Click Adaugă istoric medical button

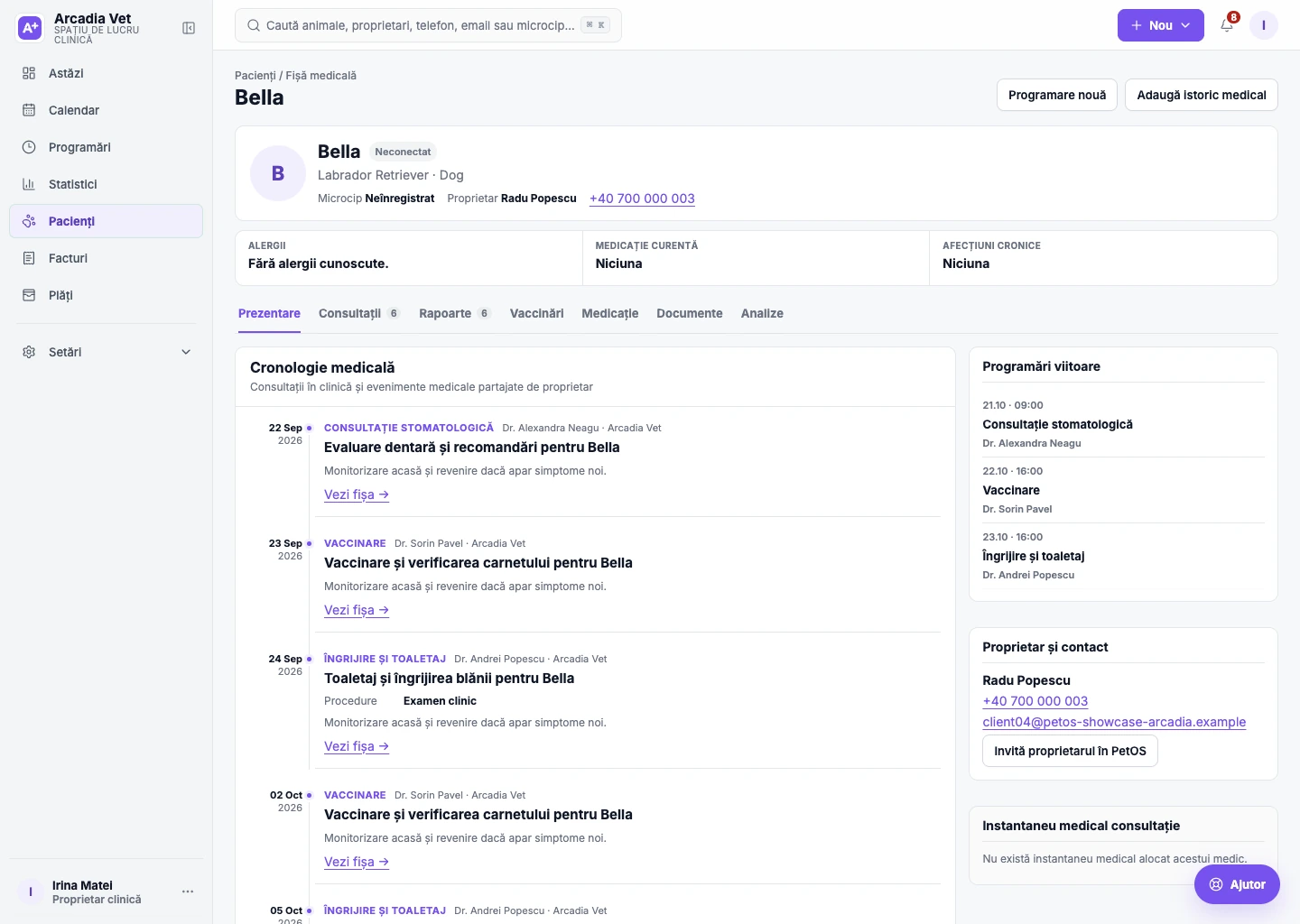1202,95
